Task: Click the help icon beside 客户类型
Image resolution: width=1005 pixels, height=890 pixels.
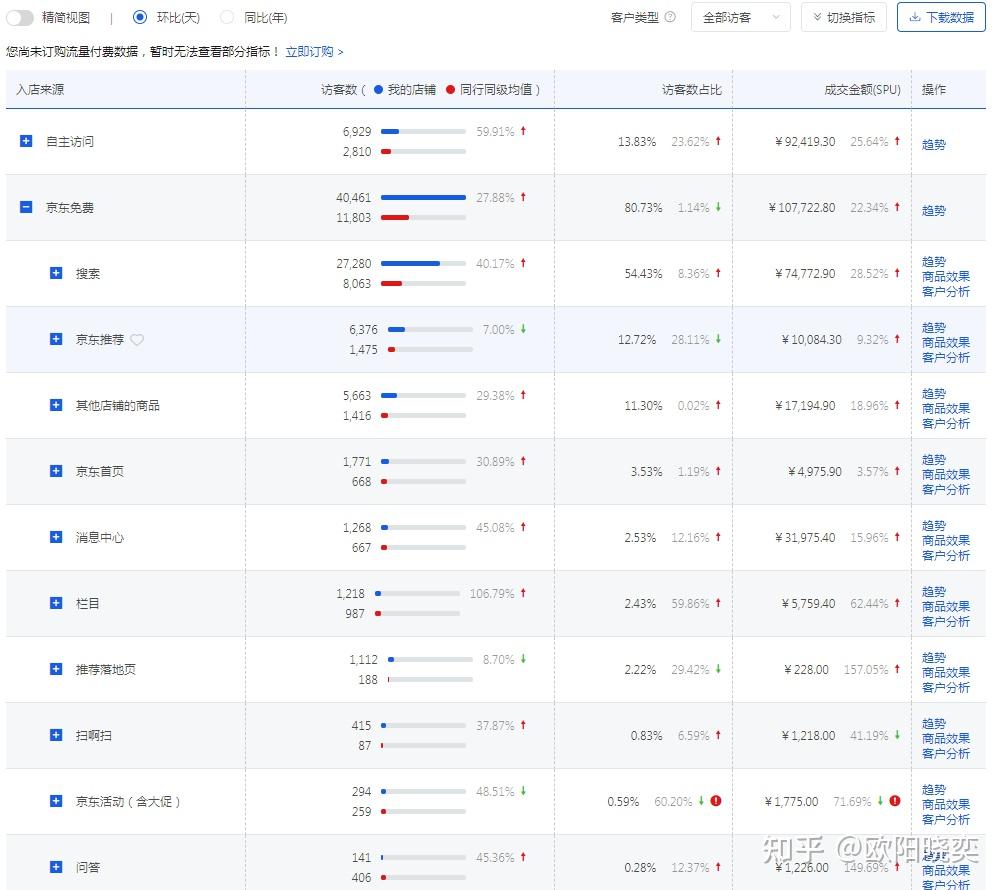Action: point(670,17)
